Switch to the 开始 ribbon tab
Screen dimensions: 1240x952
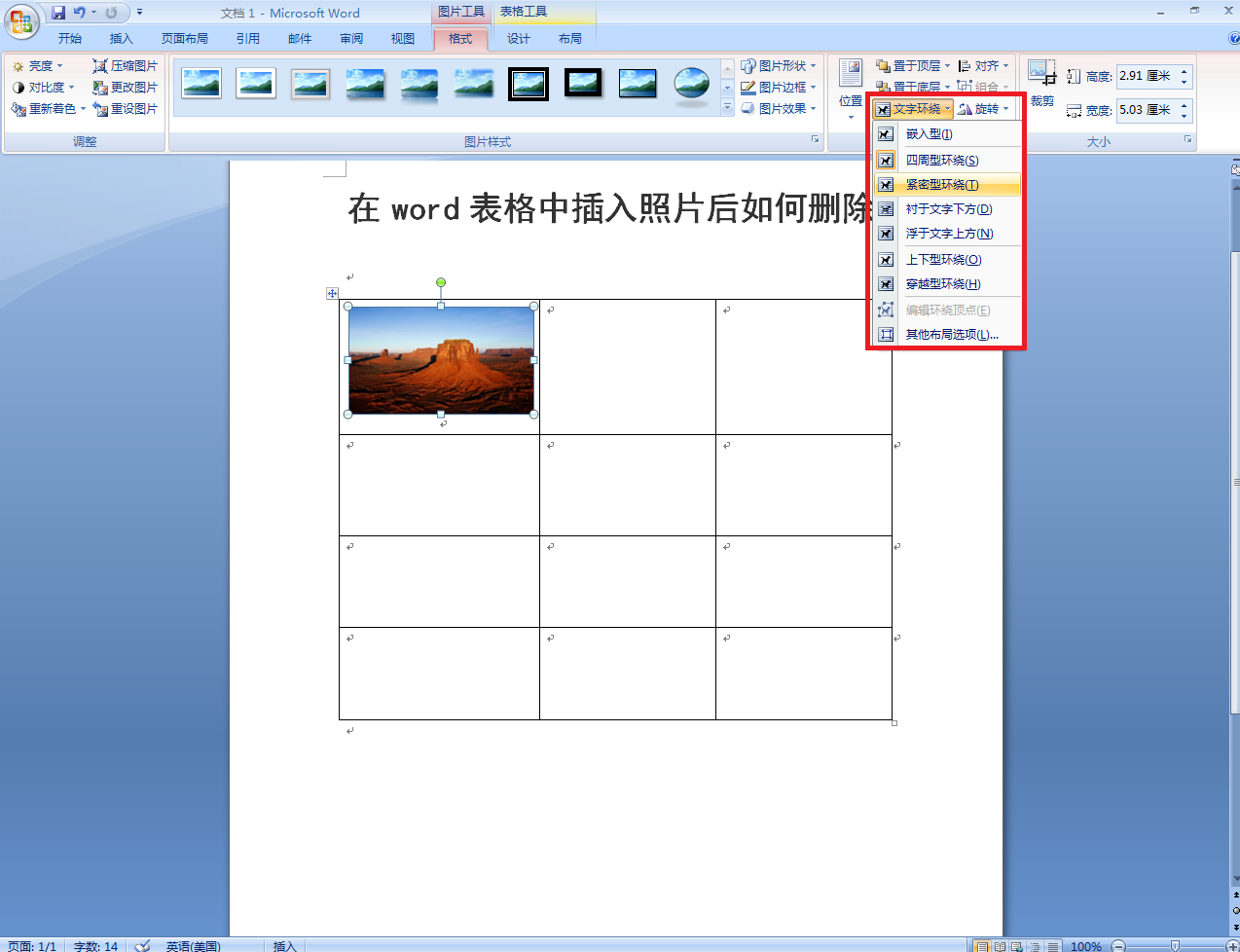pos(69,37)
